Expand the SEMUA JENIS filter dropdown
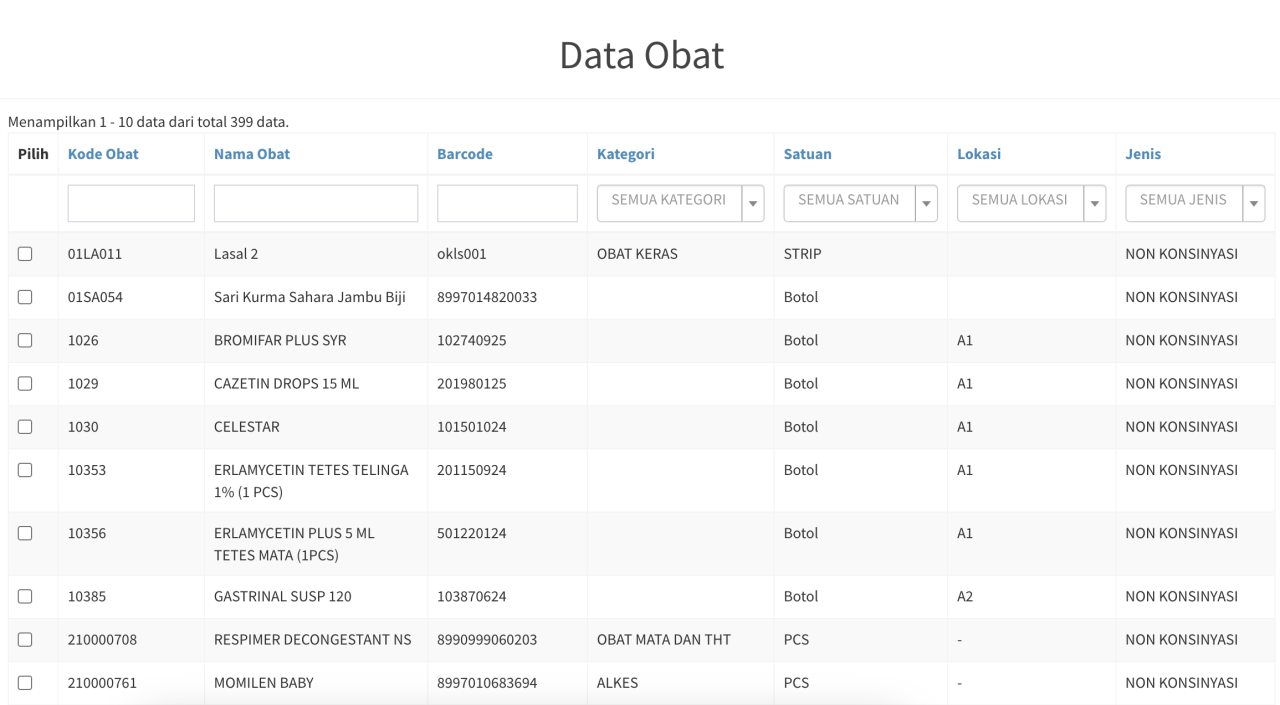Screen dimensions: 1280x705 (x=1253, y=203)
